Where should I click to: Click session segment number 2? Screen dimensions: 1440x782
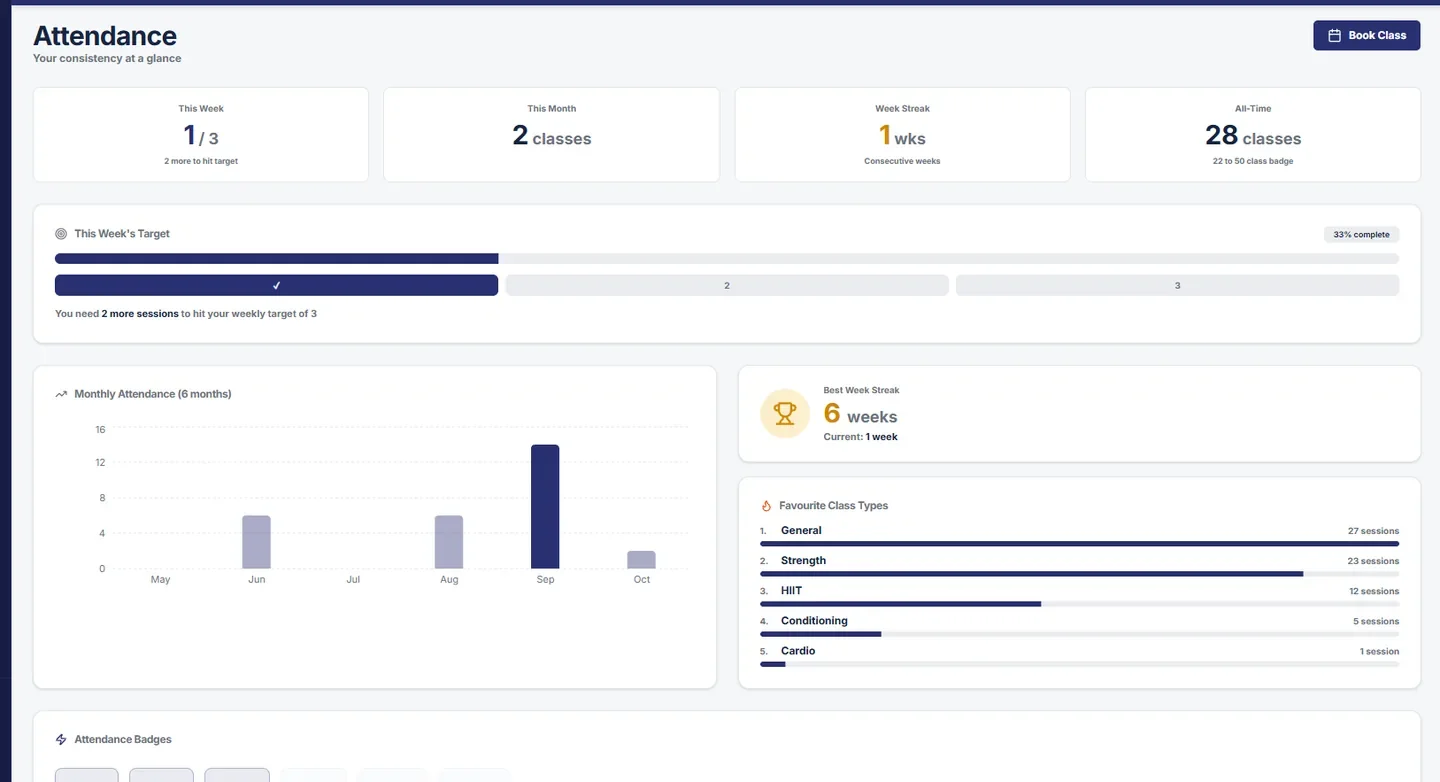point(727,285)
